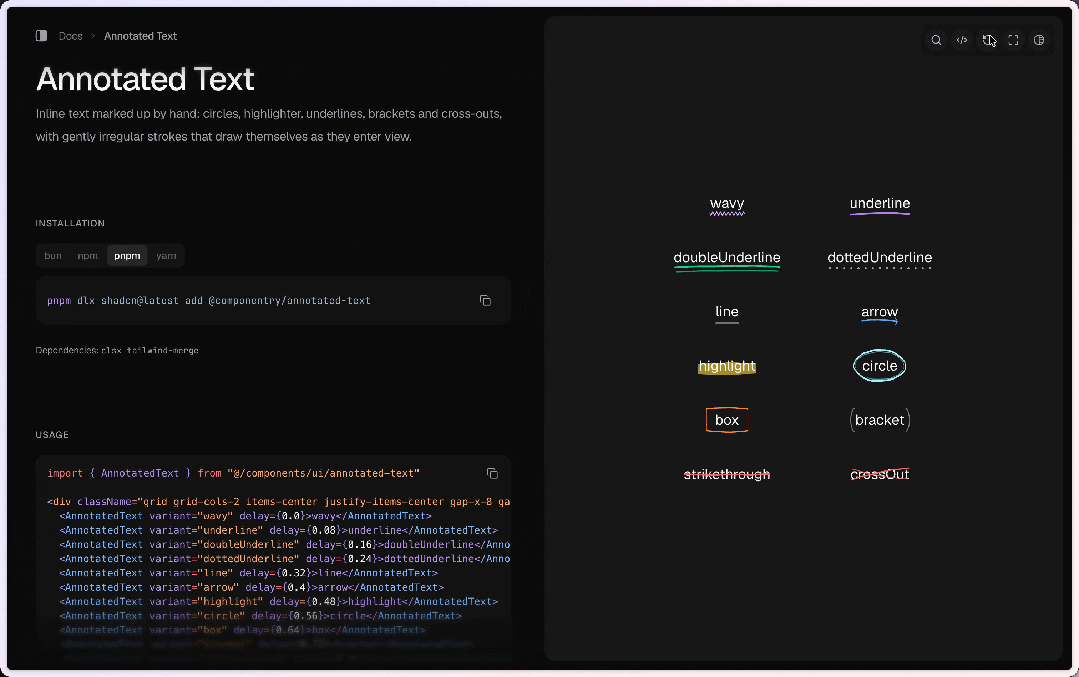Click the USAGE section heading

pos(52,435)
